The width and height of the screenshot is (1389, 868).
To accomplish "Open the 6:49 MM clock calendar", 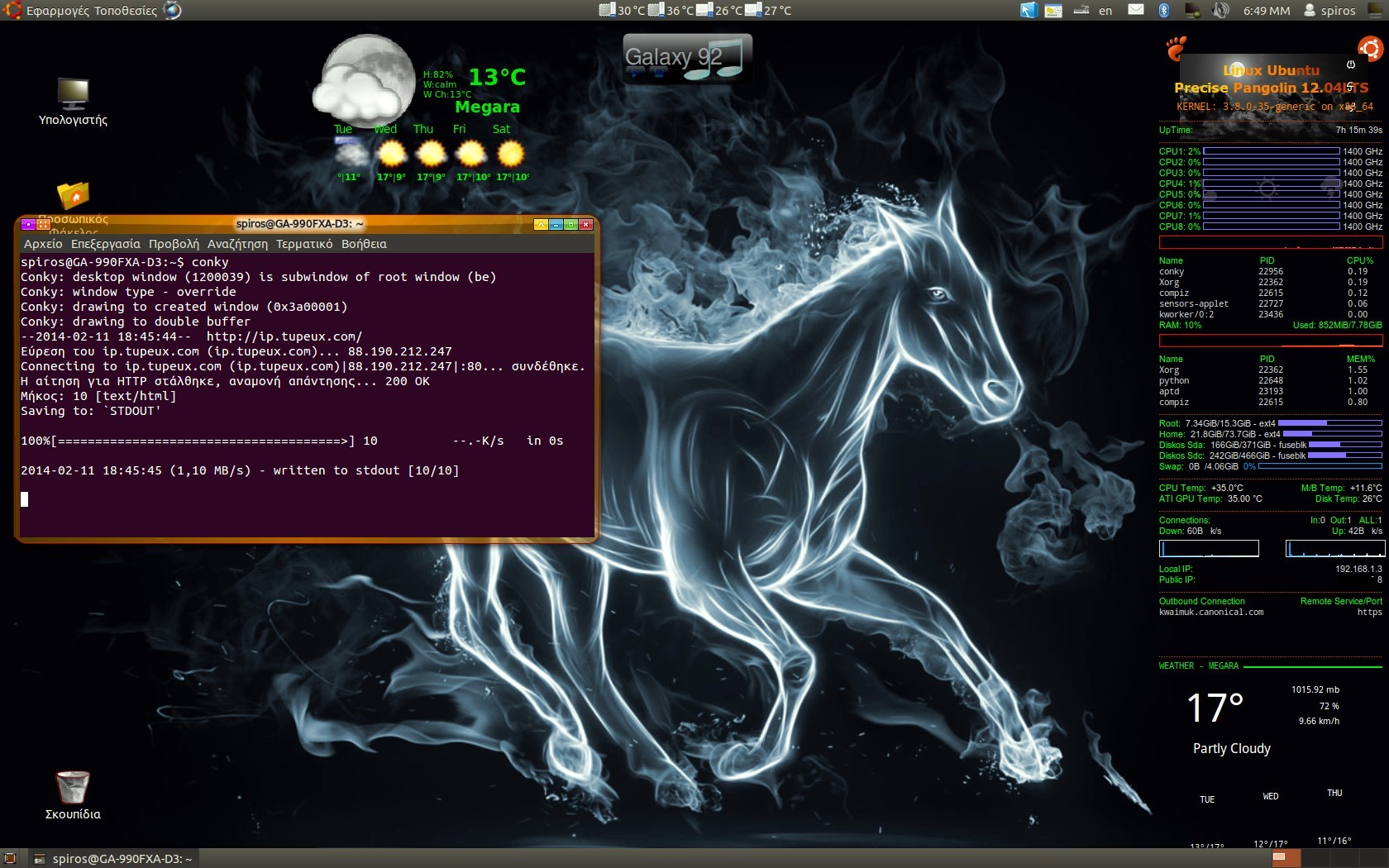I will pos(1266,11).
